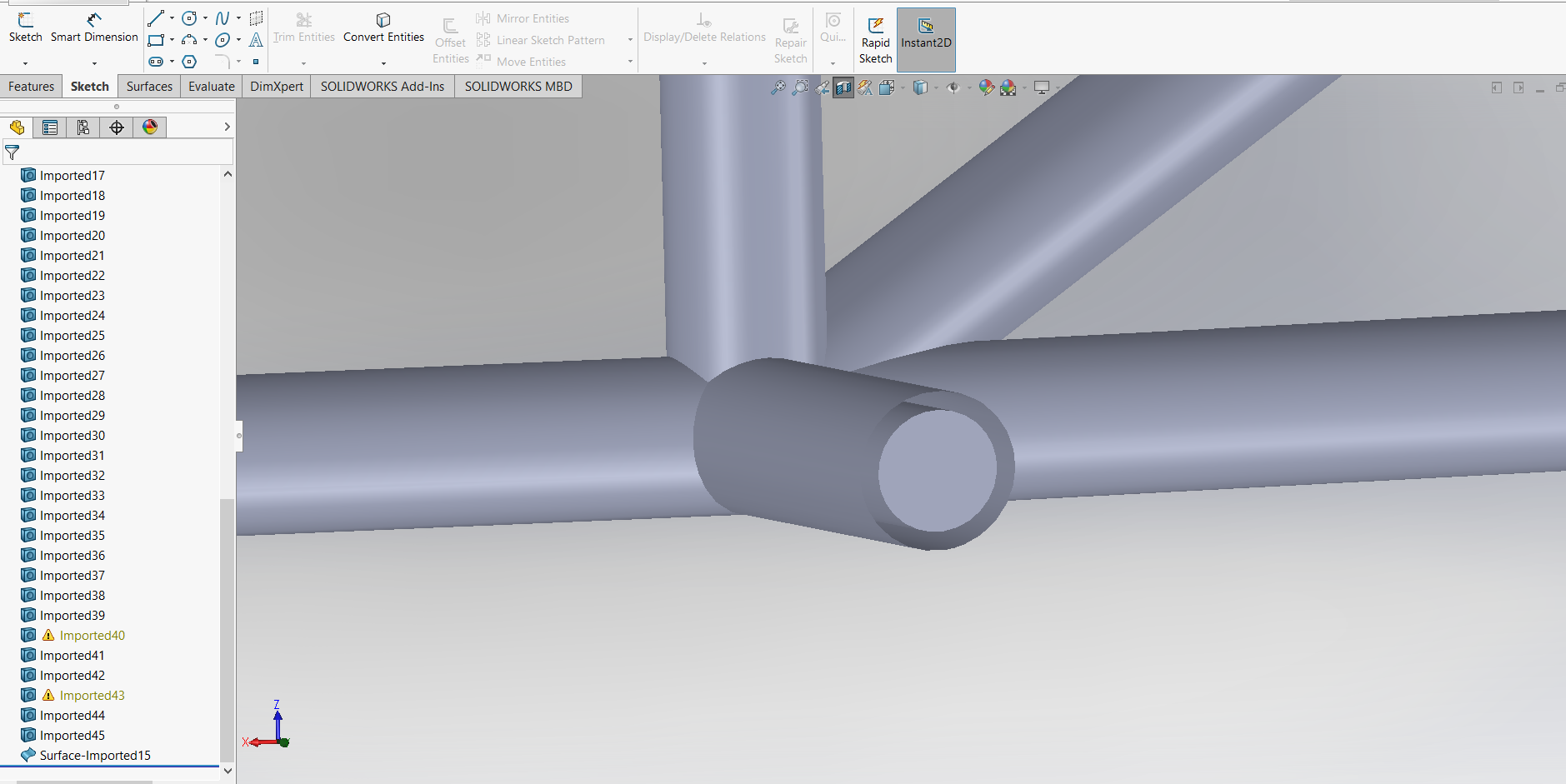This screenshot has height=784, width=1566.
Task: Activate the Smart Dimension tool
Action: [94, 20]
